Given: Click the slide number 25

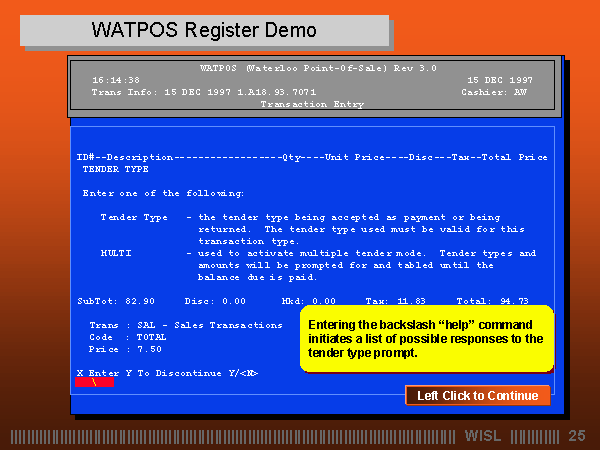Looking at the screenshot, I should [576, 436].
